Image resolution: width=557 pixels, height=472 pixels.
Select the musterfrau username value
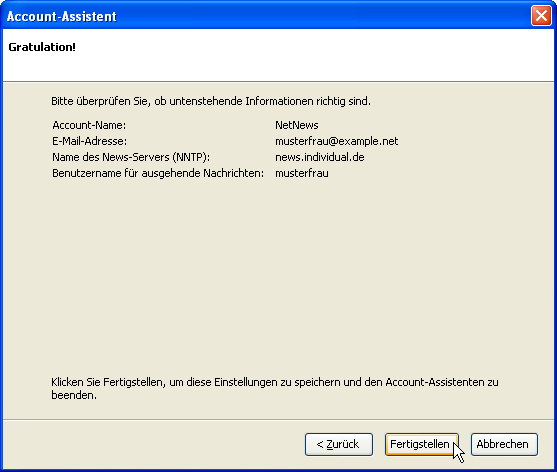tap(302, 173)
